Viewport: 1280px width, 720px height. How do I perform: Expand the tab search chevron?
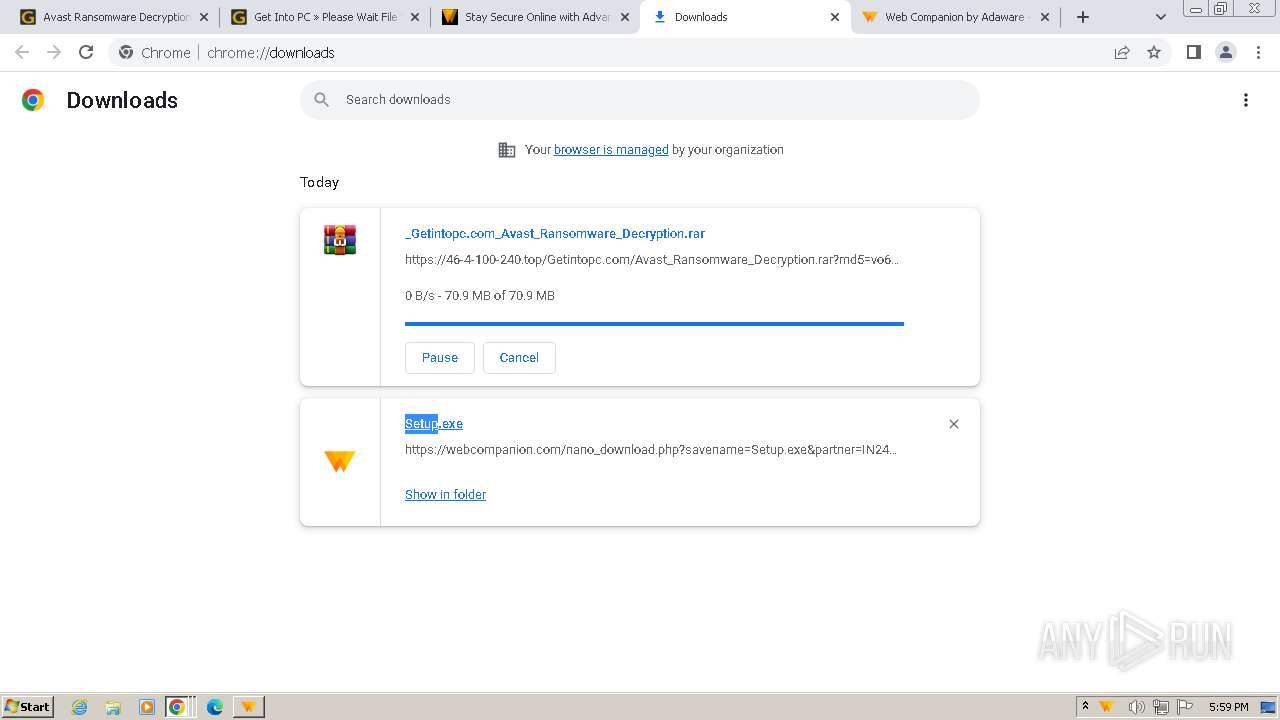(1161, 17)
